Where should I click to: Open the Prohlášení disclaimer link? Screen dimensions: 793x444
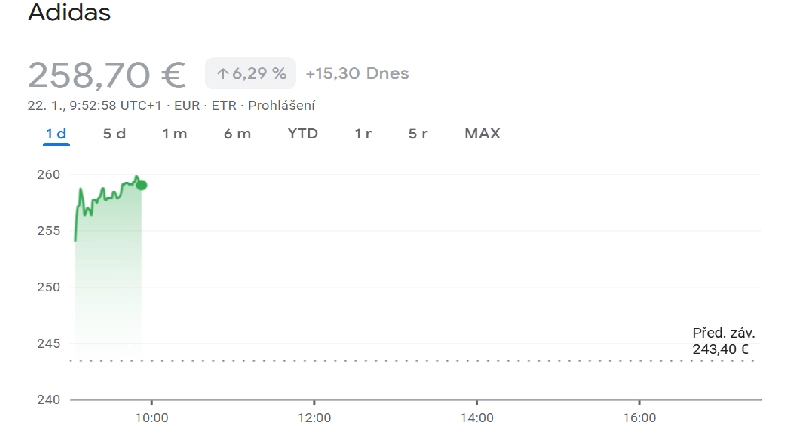coord(281,106)
